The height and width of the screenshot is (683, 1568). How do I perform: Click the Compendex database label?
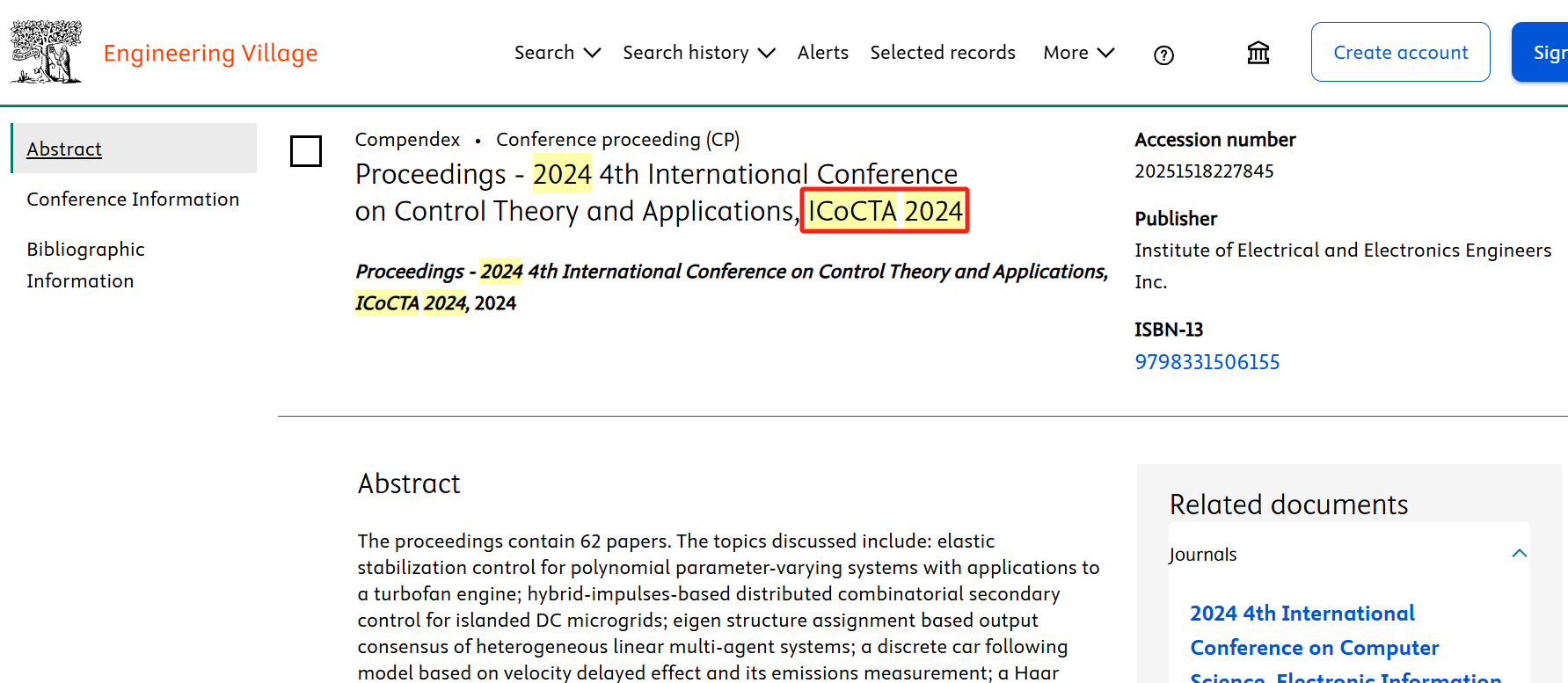pos(407,140)
